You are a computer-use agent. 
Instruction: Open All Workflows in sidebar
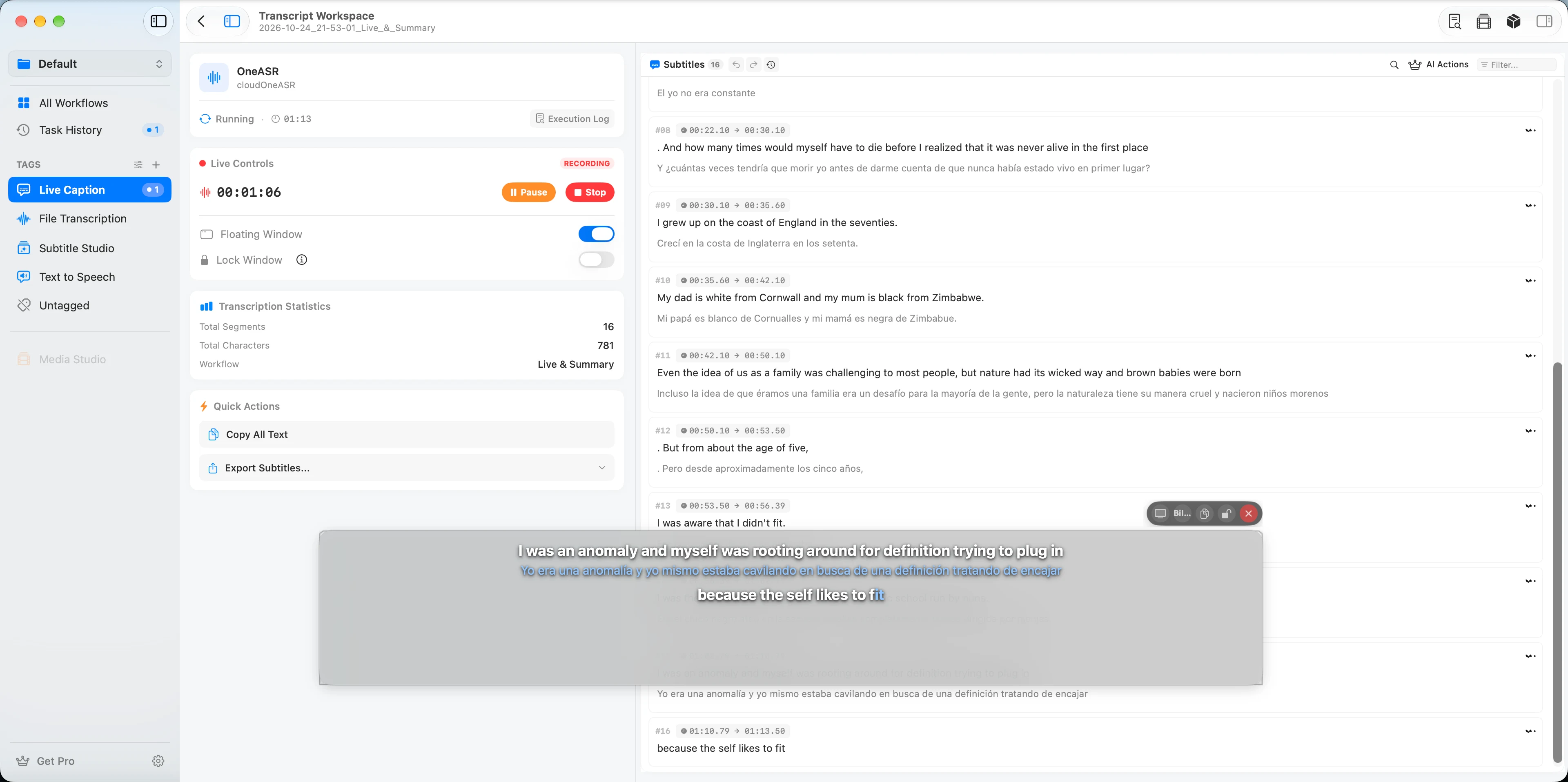(89, 103)
